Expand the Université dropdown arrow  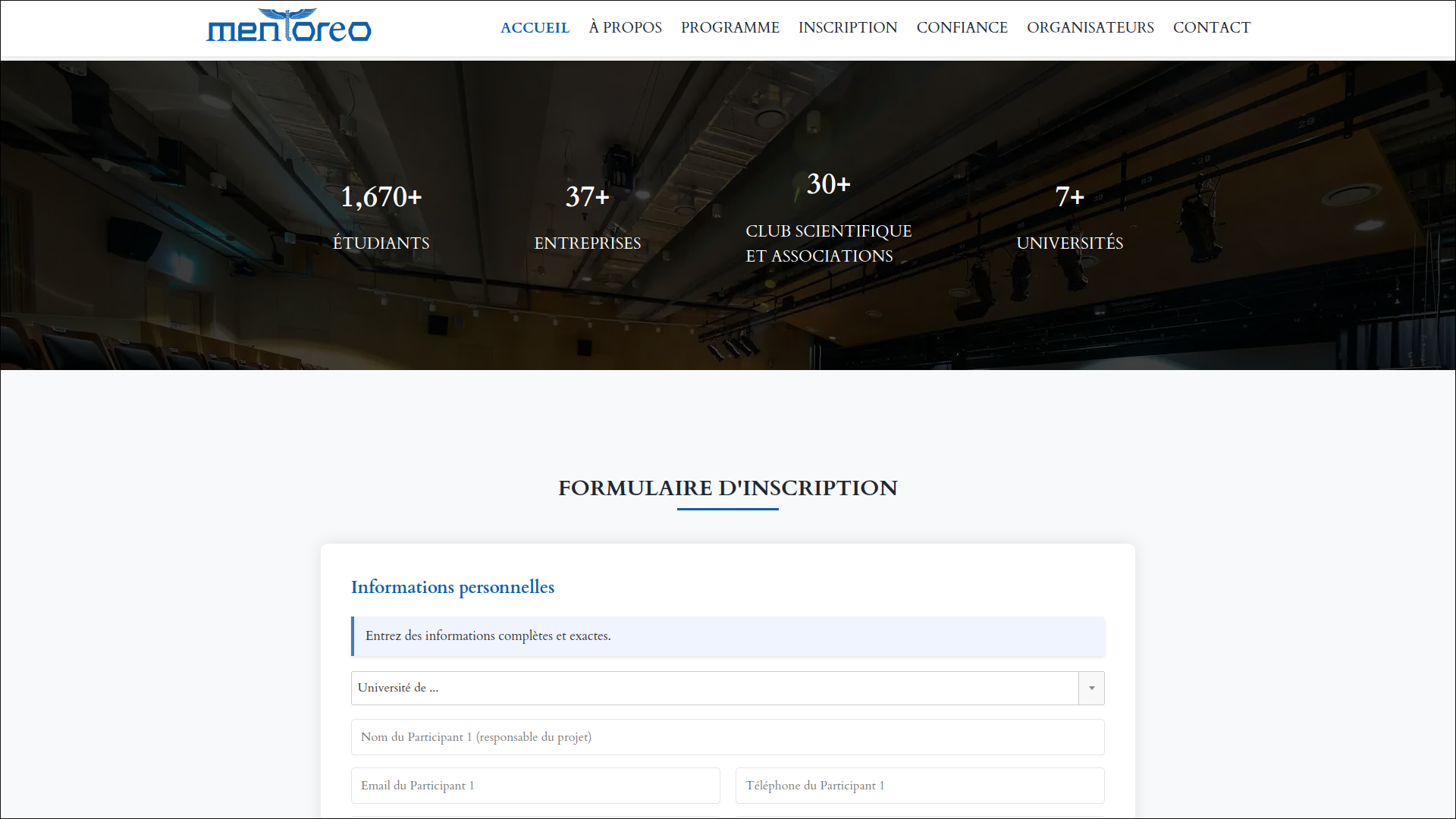coord(1091,688)
